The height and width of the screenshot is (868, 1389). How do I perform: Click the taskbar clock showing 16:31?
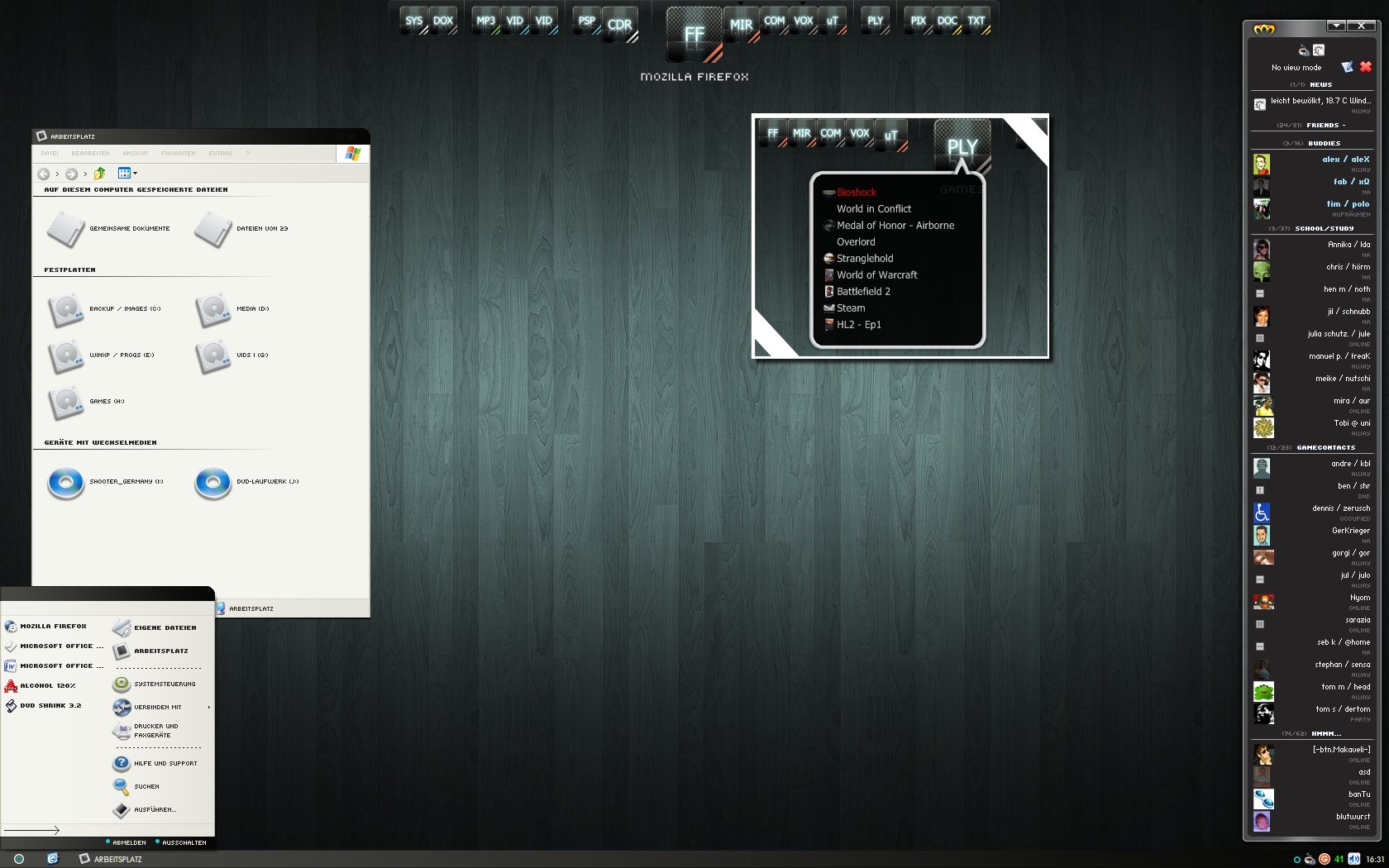point(1374,859)
